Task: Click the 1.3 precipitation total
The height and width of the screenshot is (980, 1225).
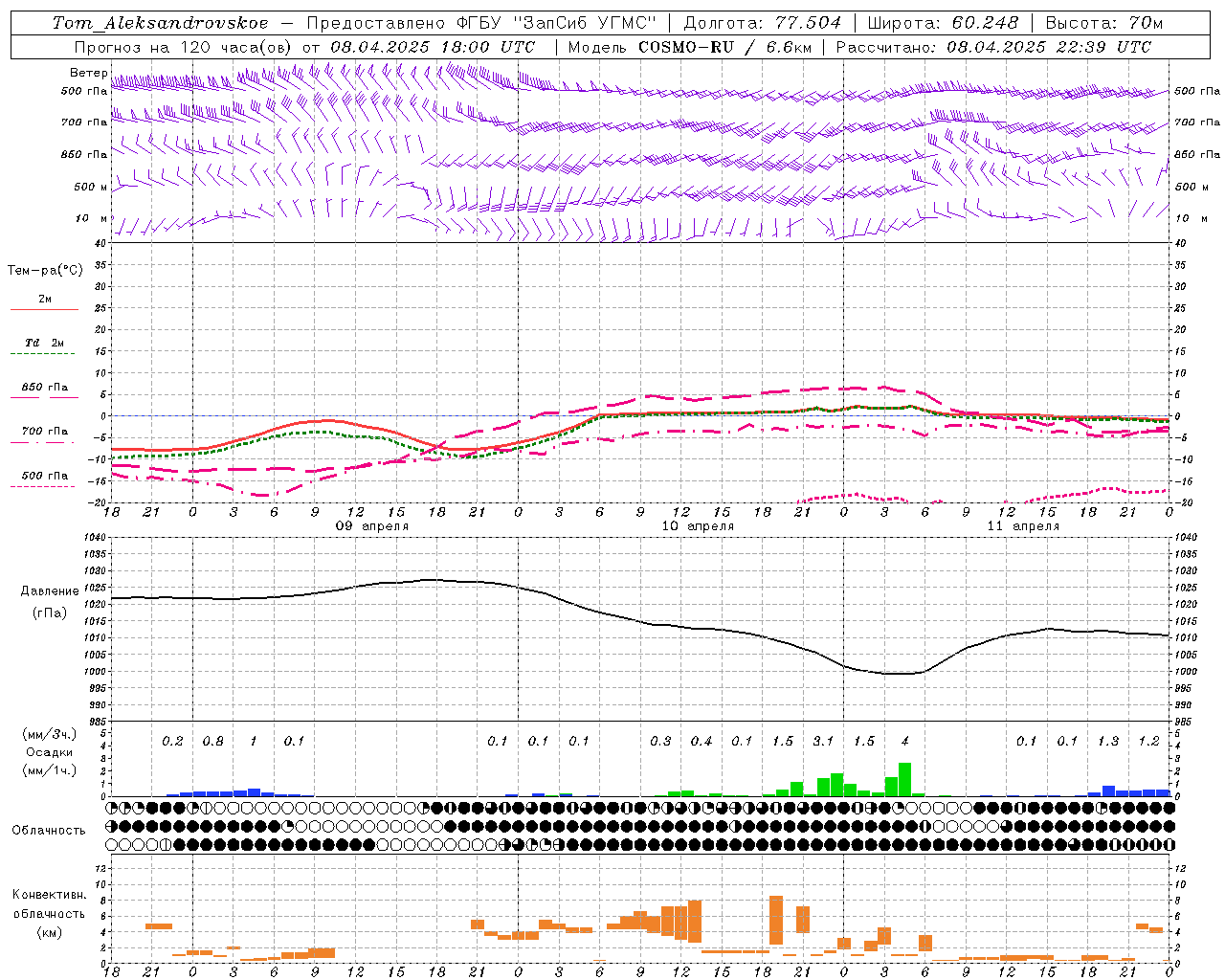Action: [x=1108, y=741]
